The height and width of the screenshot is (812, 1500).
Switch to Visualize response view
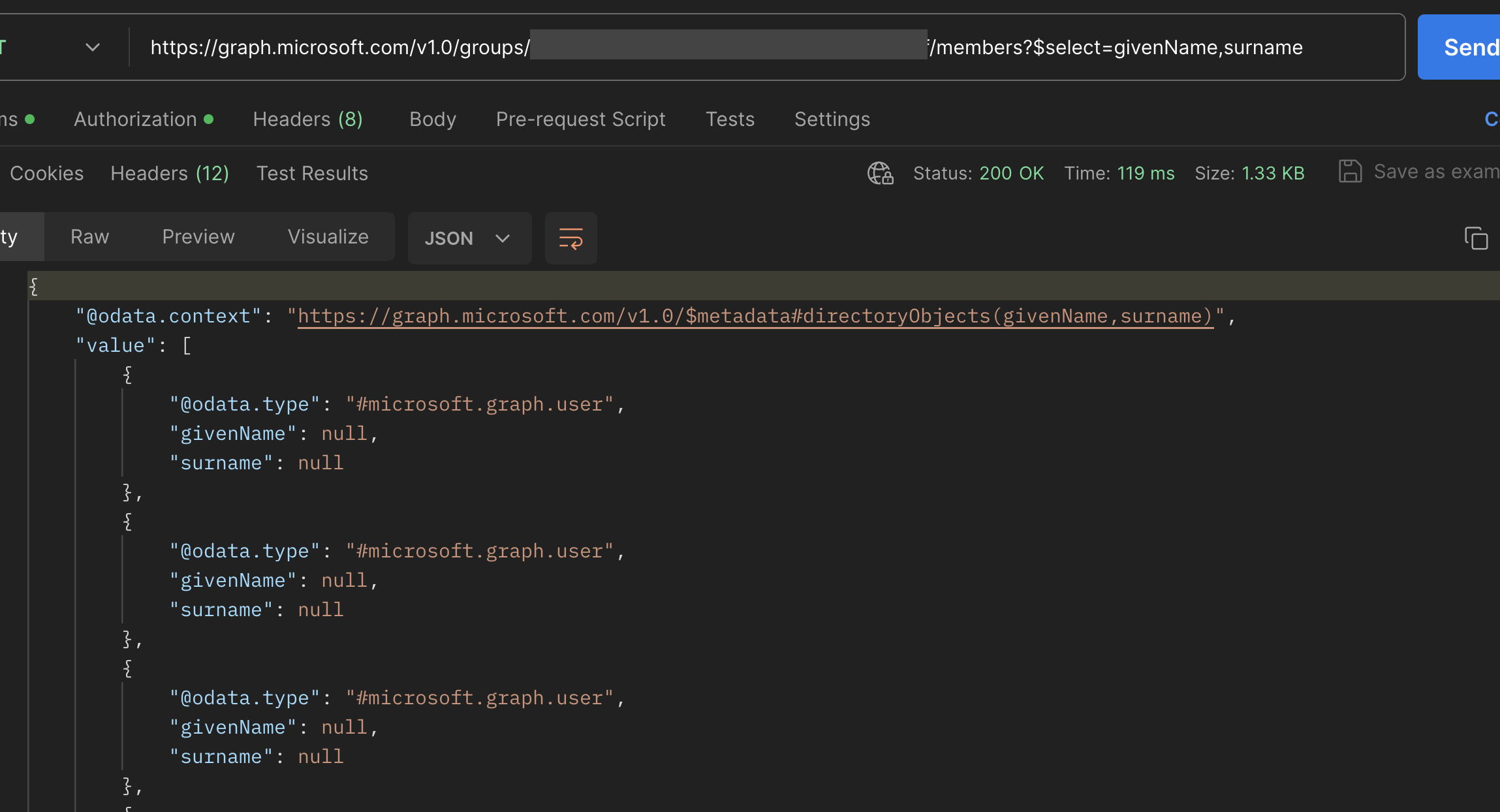[328, 236]
